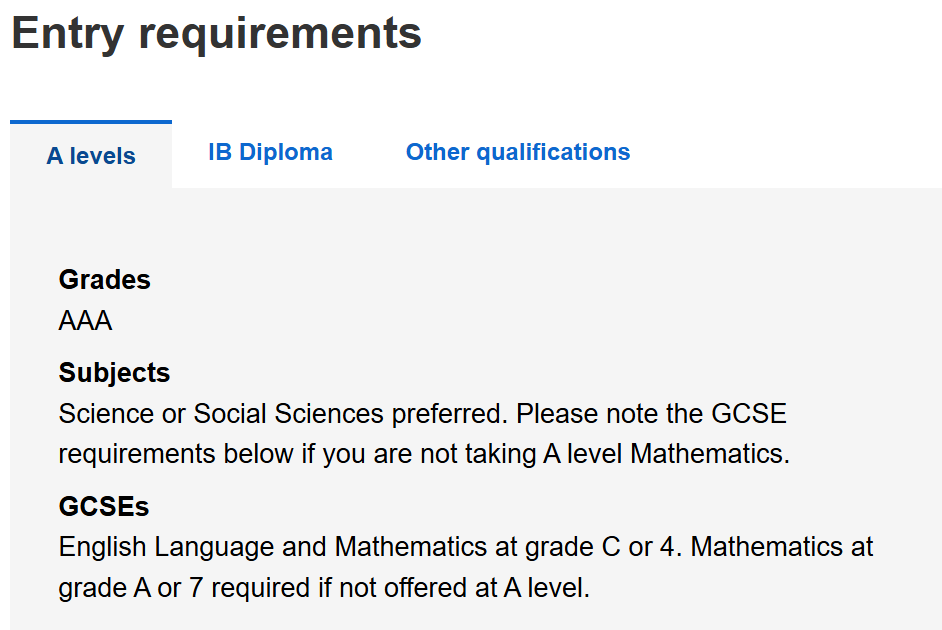
Task: Select the Other qualifications tab
Action: point(517,152)
